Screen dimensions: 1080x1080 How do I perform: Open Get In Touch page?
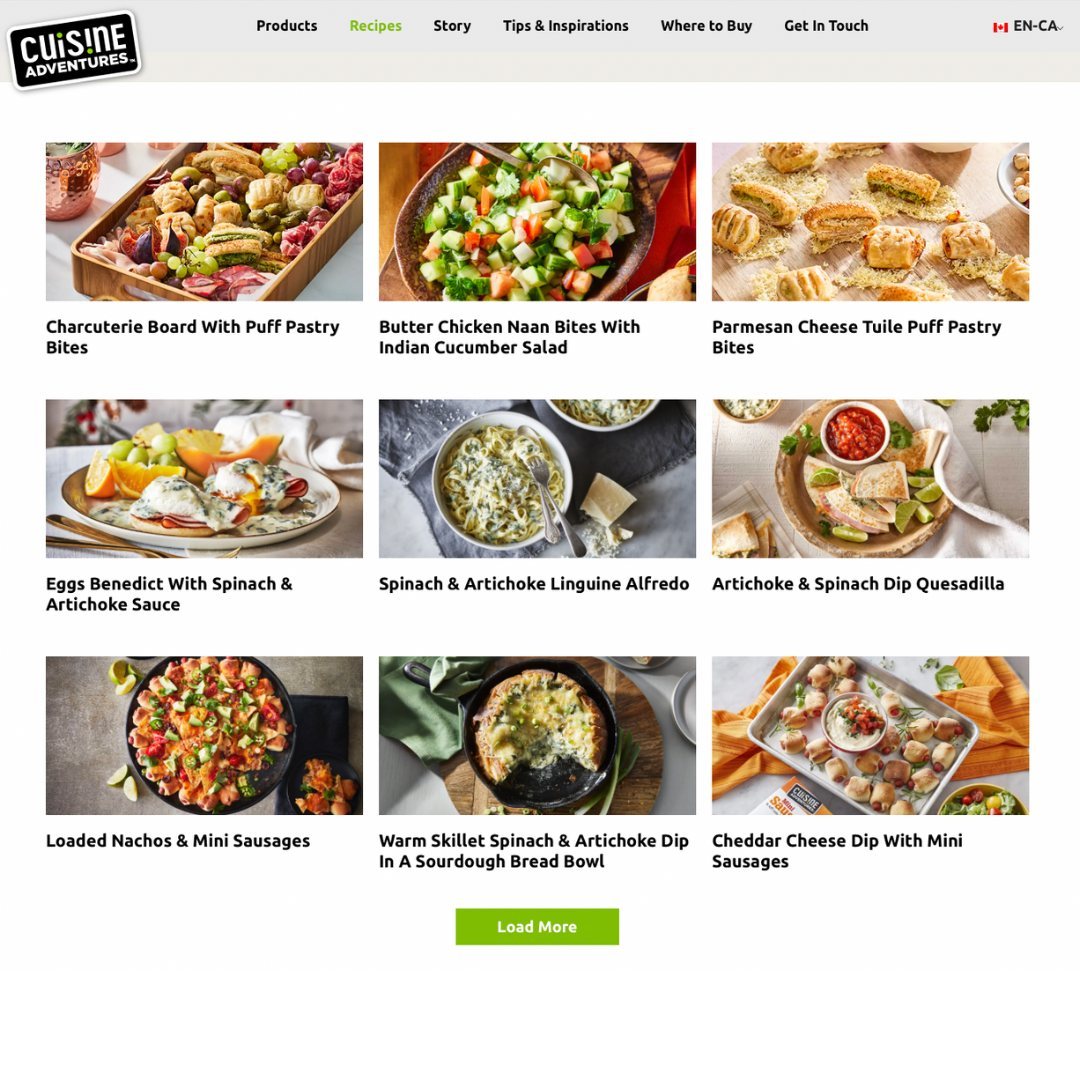tap(826, 26)
